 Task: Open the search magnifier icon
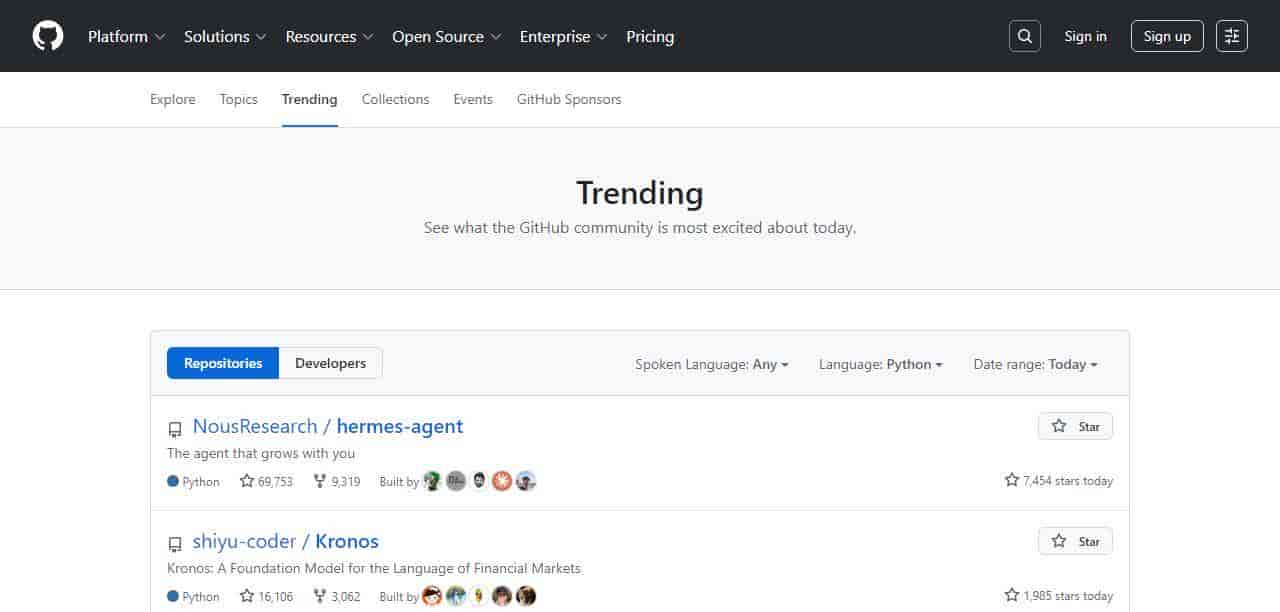click(x=1024, y=36)
